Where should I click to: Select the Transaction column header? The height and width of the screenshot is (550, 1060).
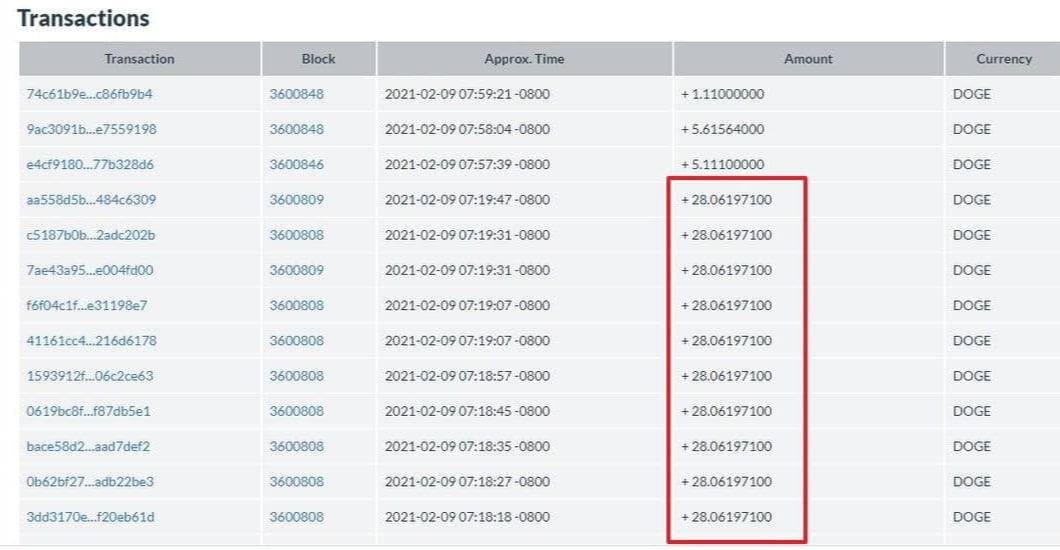click(x=139, y=59)
